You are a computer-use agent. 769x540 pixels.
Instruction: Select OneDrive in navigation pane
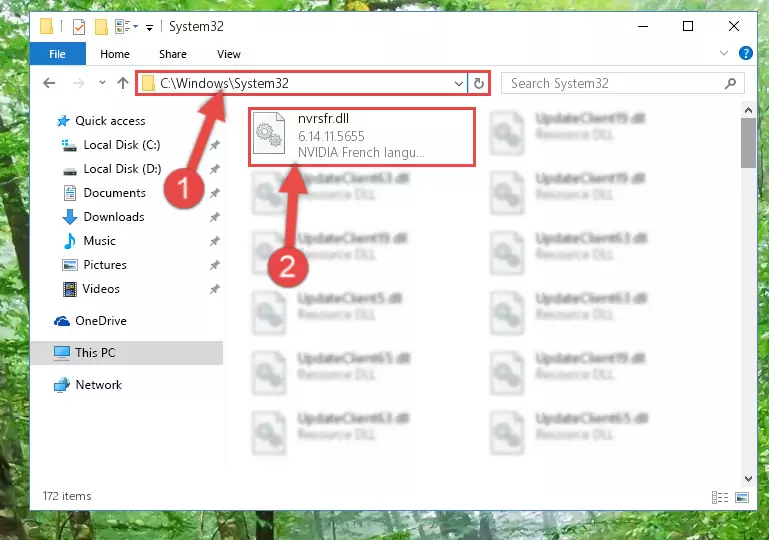pos(90,321)
